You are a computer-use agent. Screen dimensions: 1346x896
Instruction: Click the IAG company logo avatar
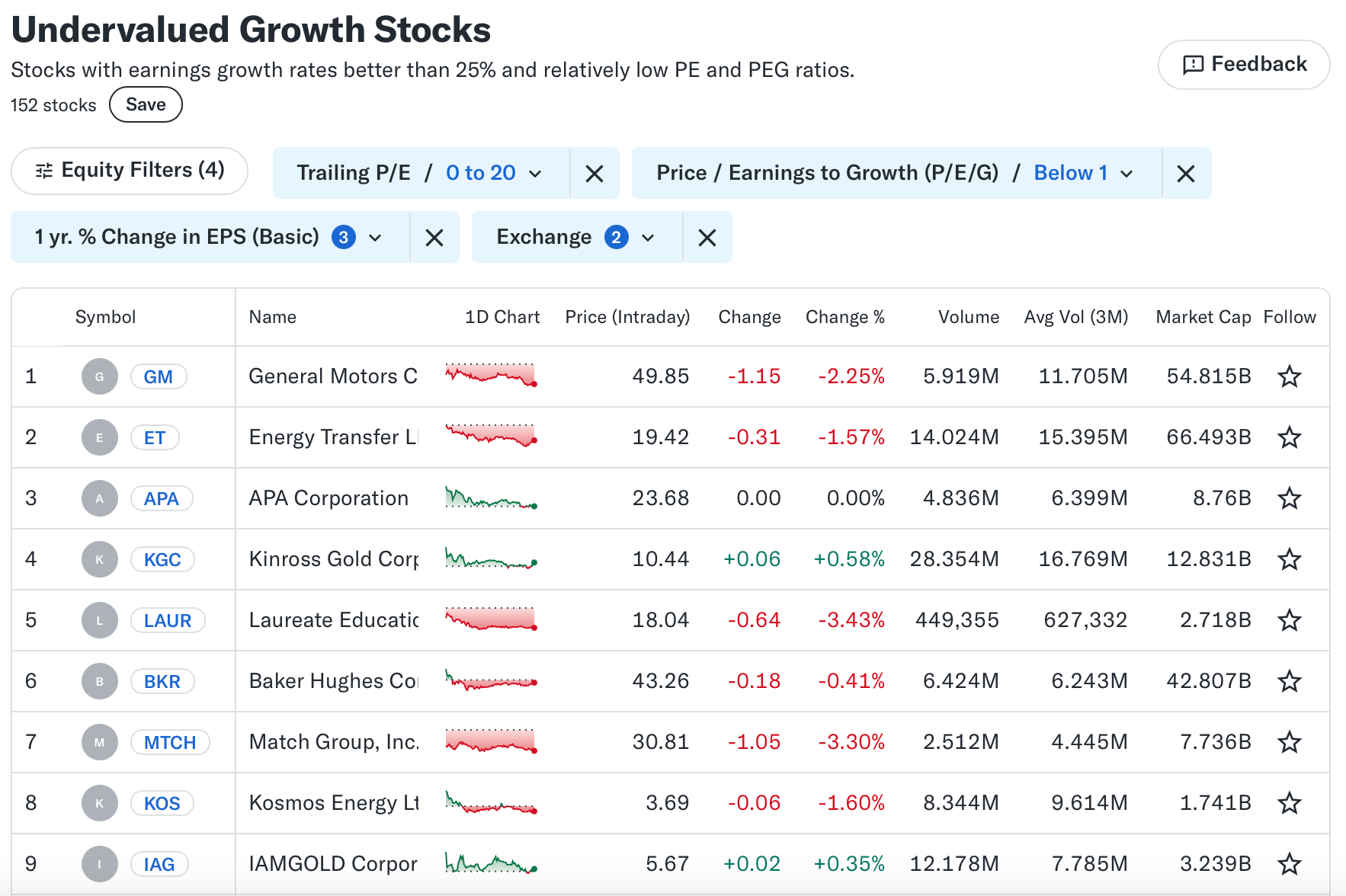(100, 864)
